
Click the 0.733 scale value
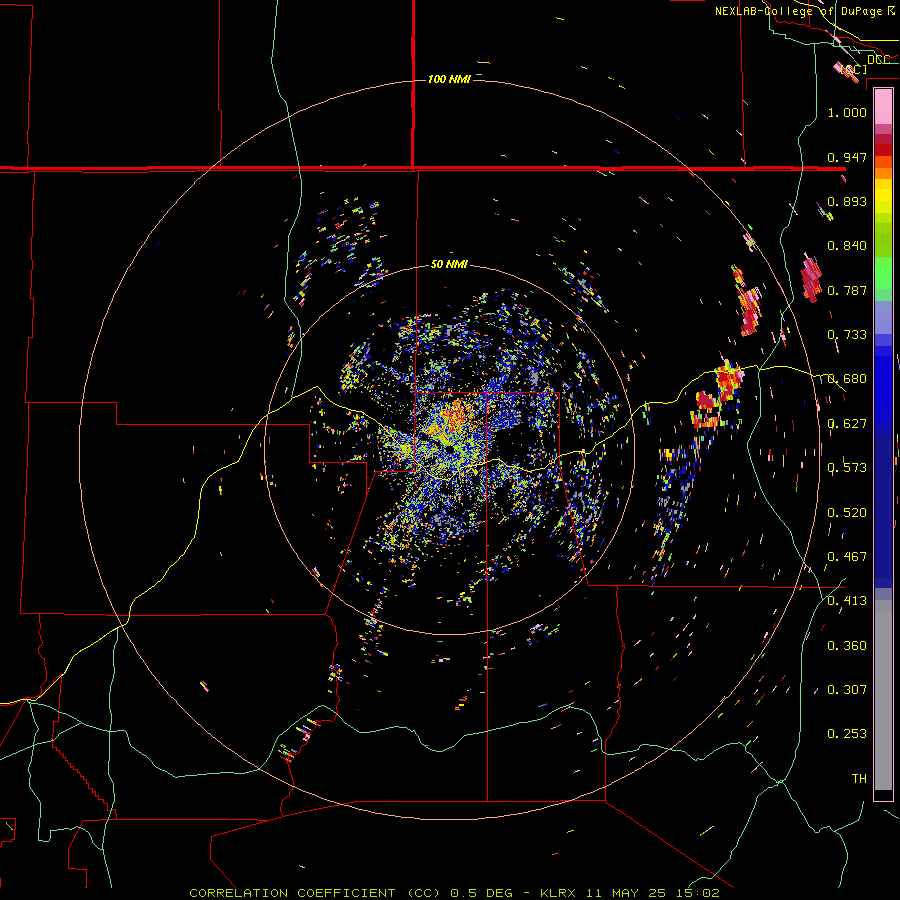pyautogui.click(x=847, y=335)
